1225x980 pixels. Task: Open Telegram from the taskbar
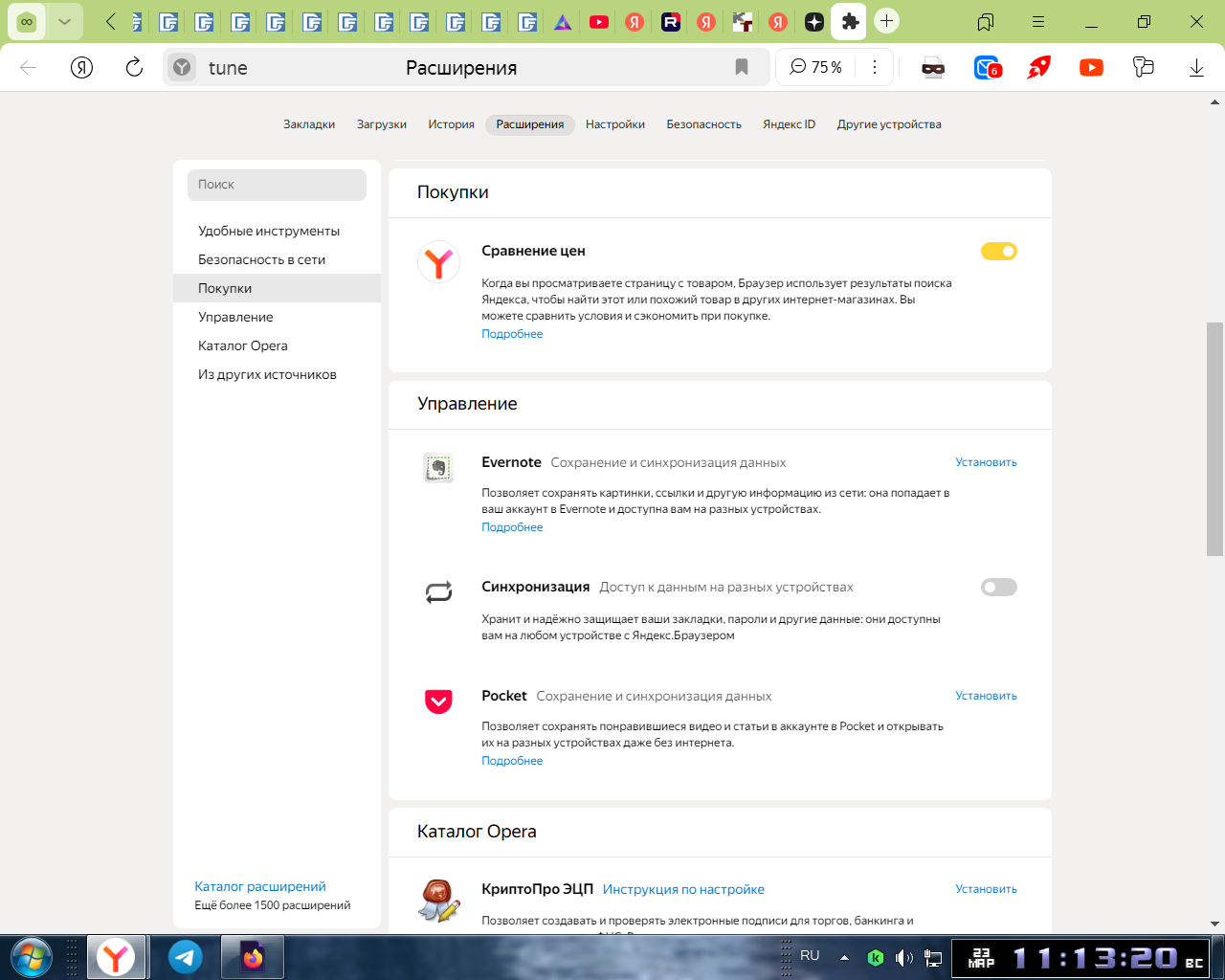(186, 956)
